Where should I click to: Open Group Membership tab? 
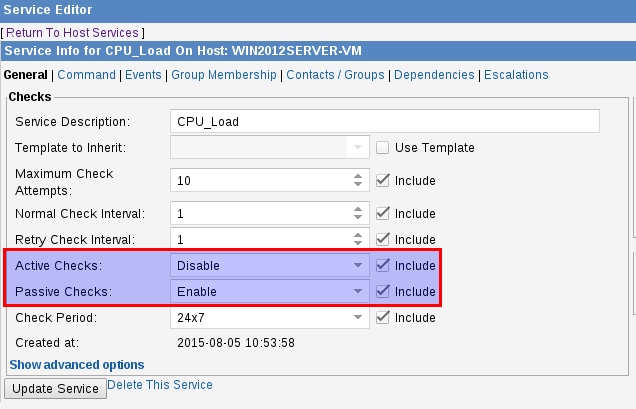pos(226,75)
